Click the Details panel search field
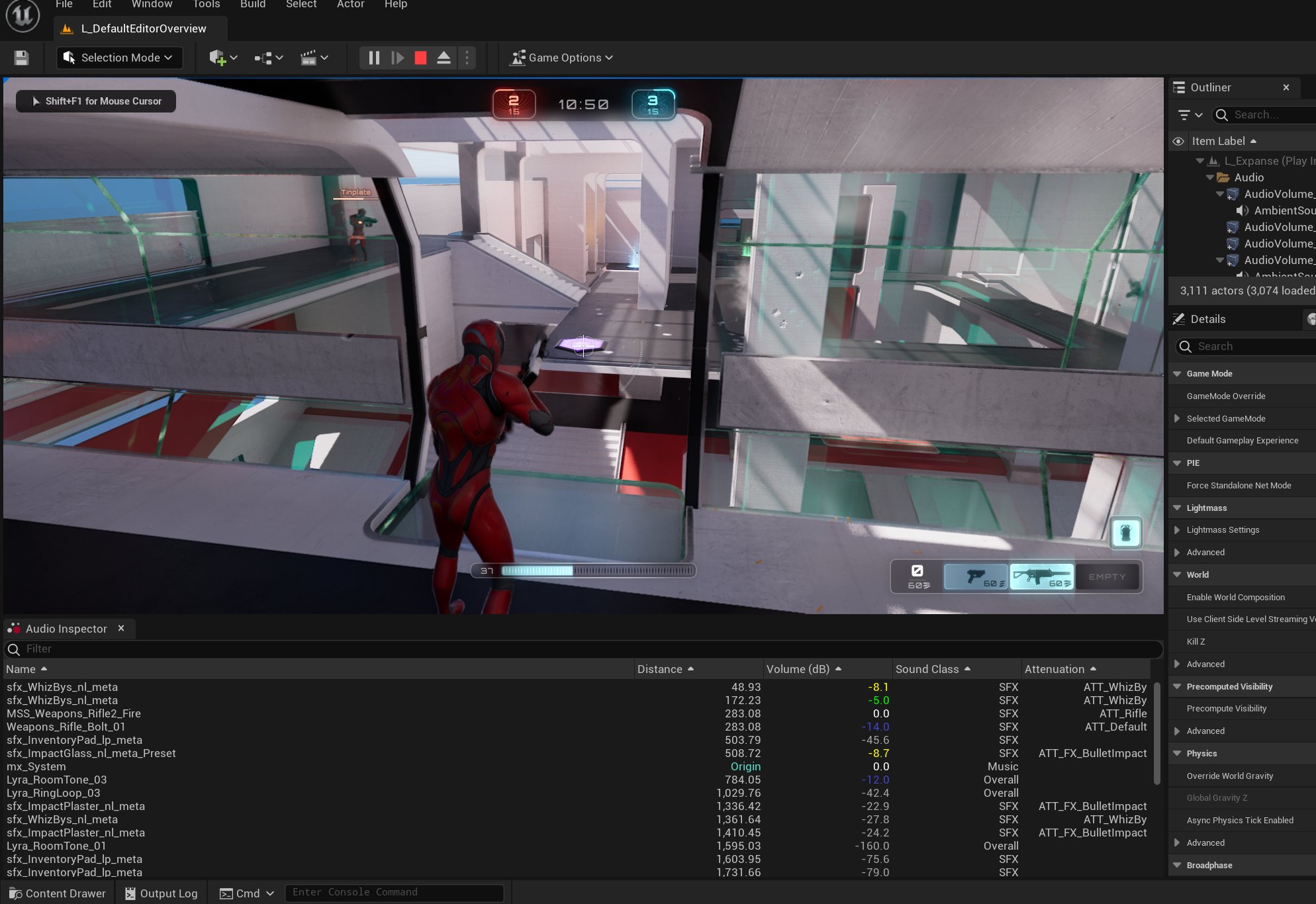1316x904 pixels. [x=1246, y=346]
